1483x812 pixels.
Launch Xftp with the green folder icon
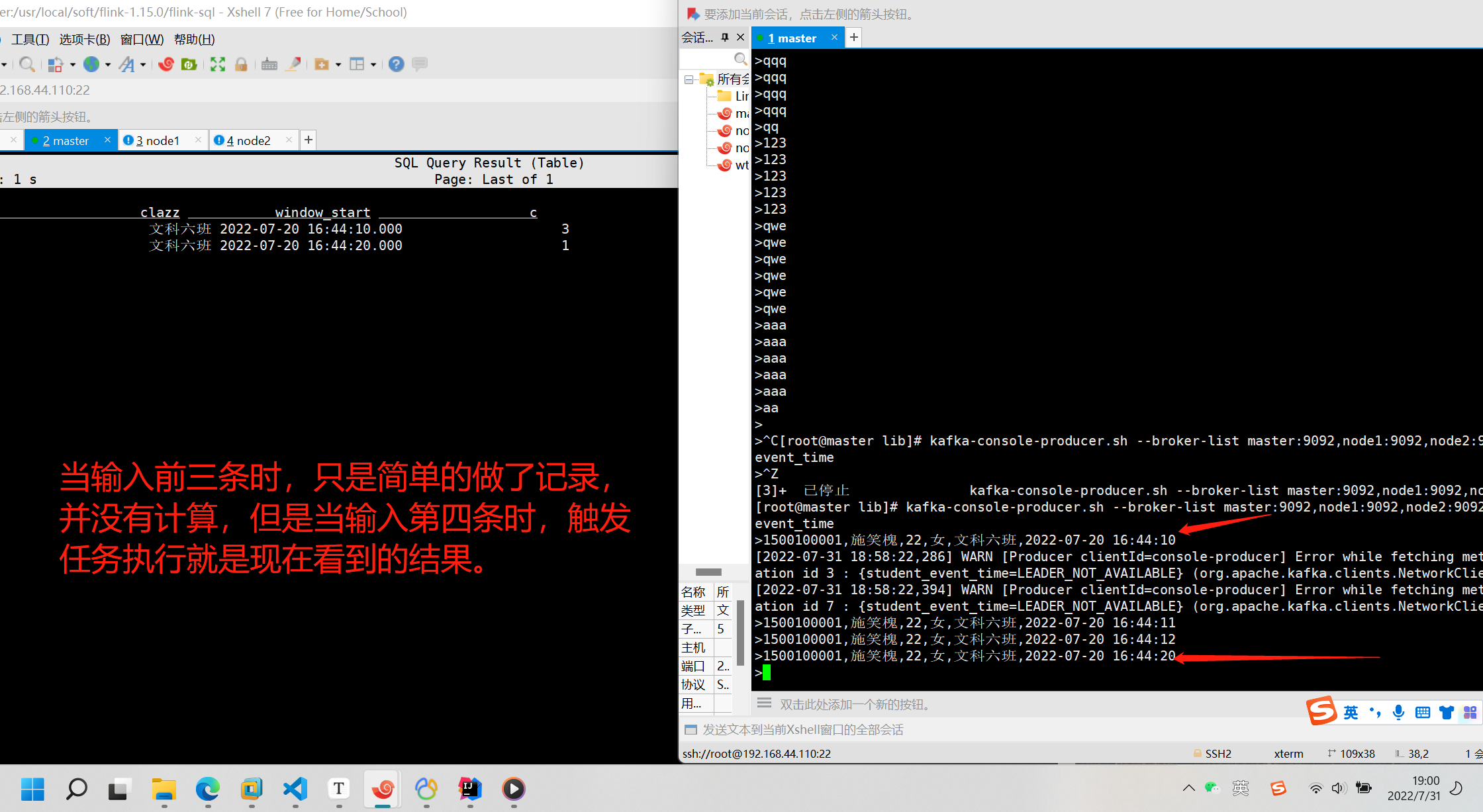[189, 64]
